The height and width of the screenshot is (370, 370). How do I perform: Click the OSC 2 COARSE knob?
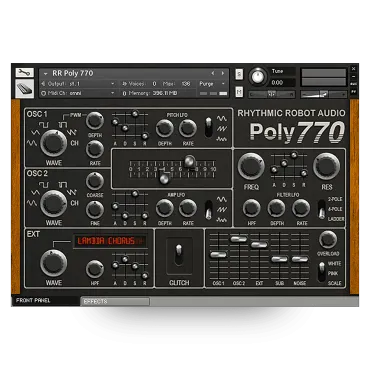95,181
